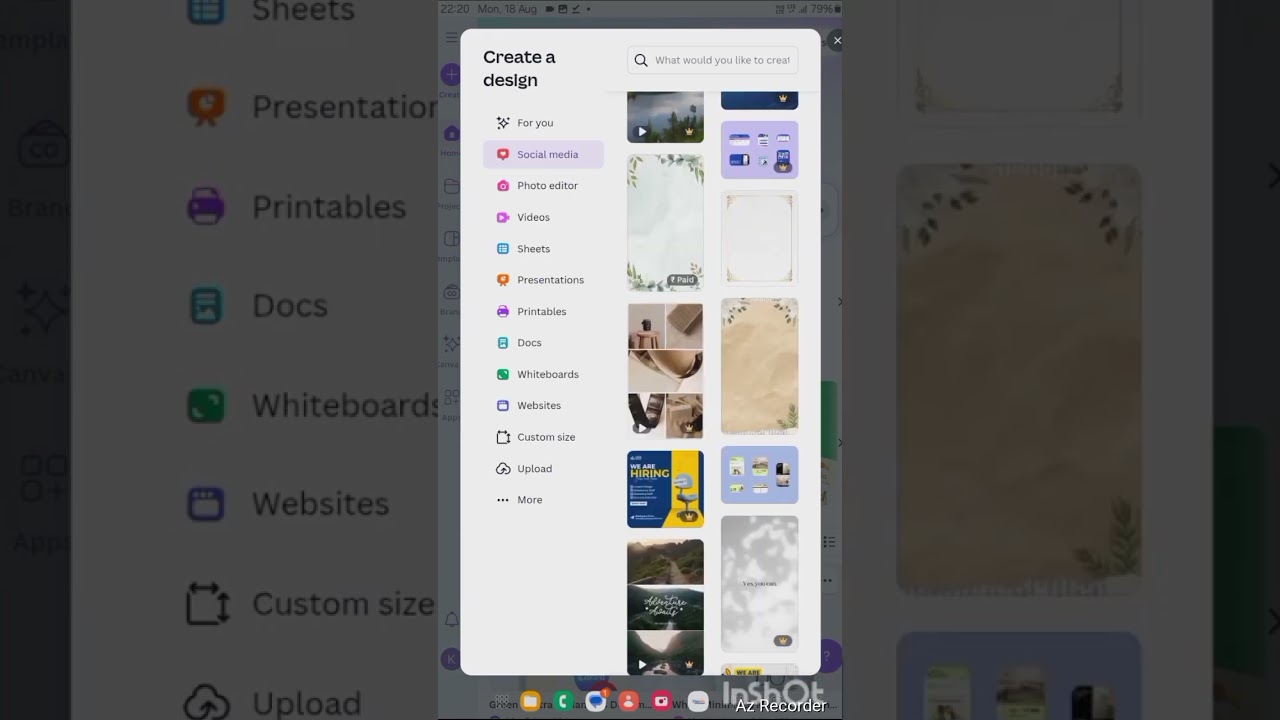Click the Upload cloud icon

coord(503,469)
